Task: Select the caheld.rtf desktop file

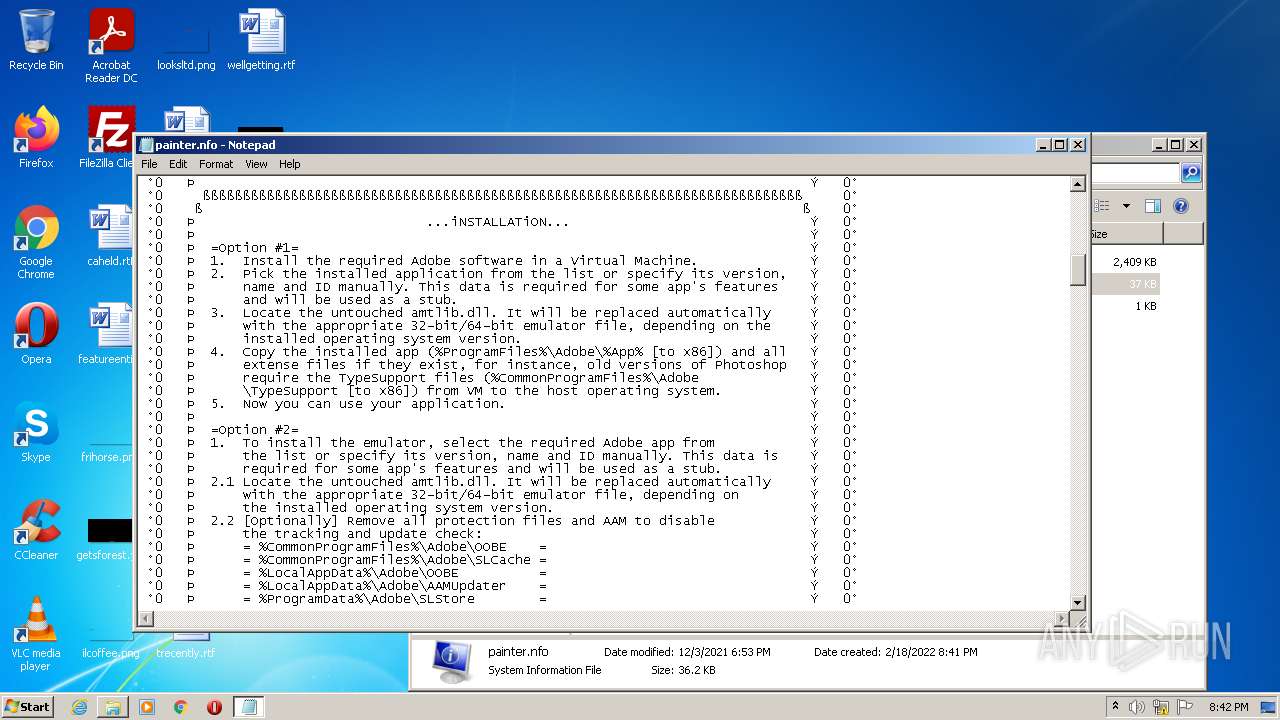Action: click(111, 236)
